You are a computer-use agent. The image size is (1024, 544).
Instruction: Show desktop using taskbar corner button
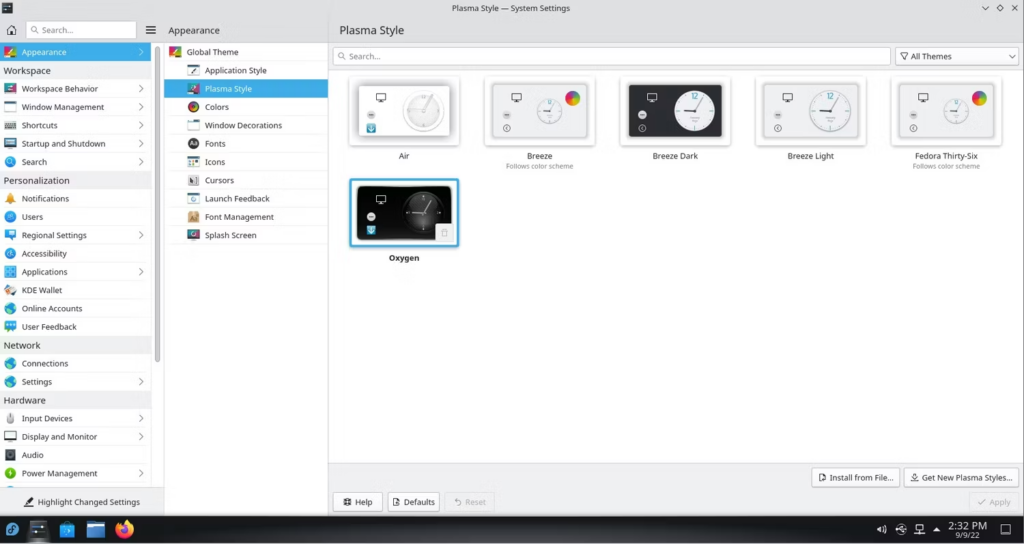(1006, 529)
